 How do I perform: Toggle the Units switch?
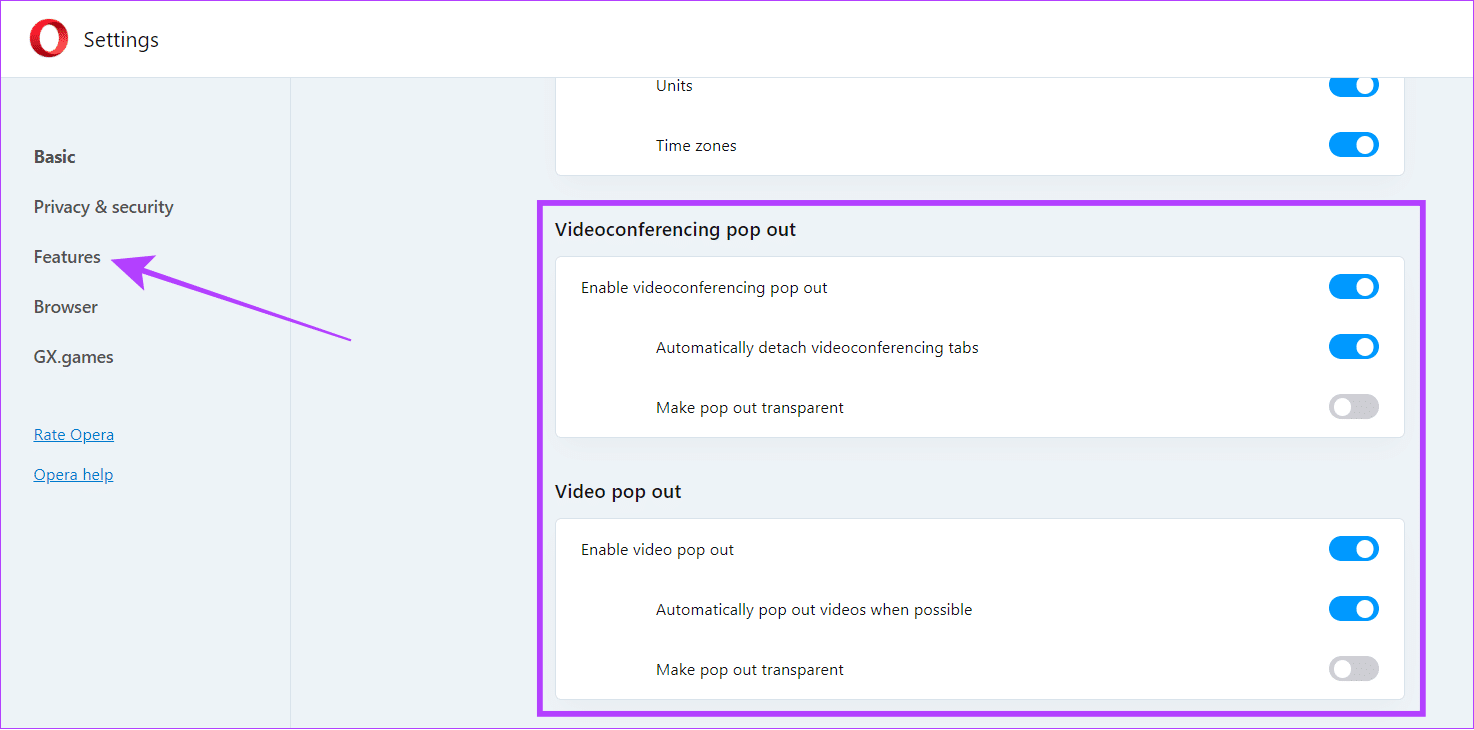coord(1354,86)
